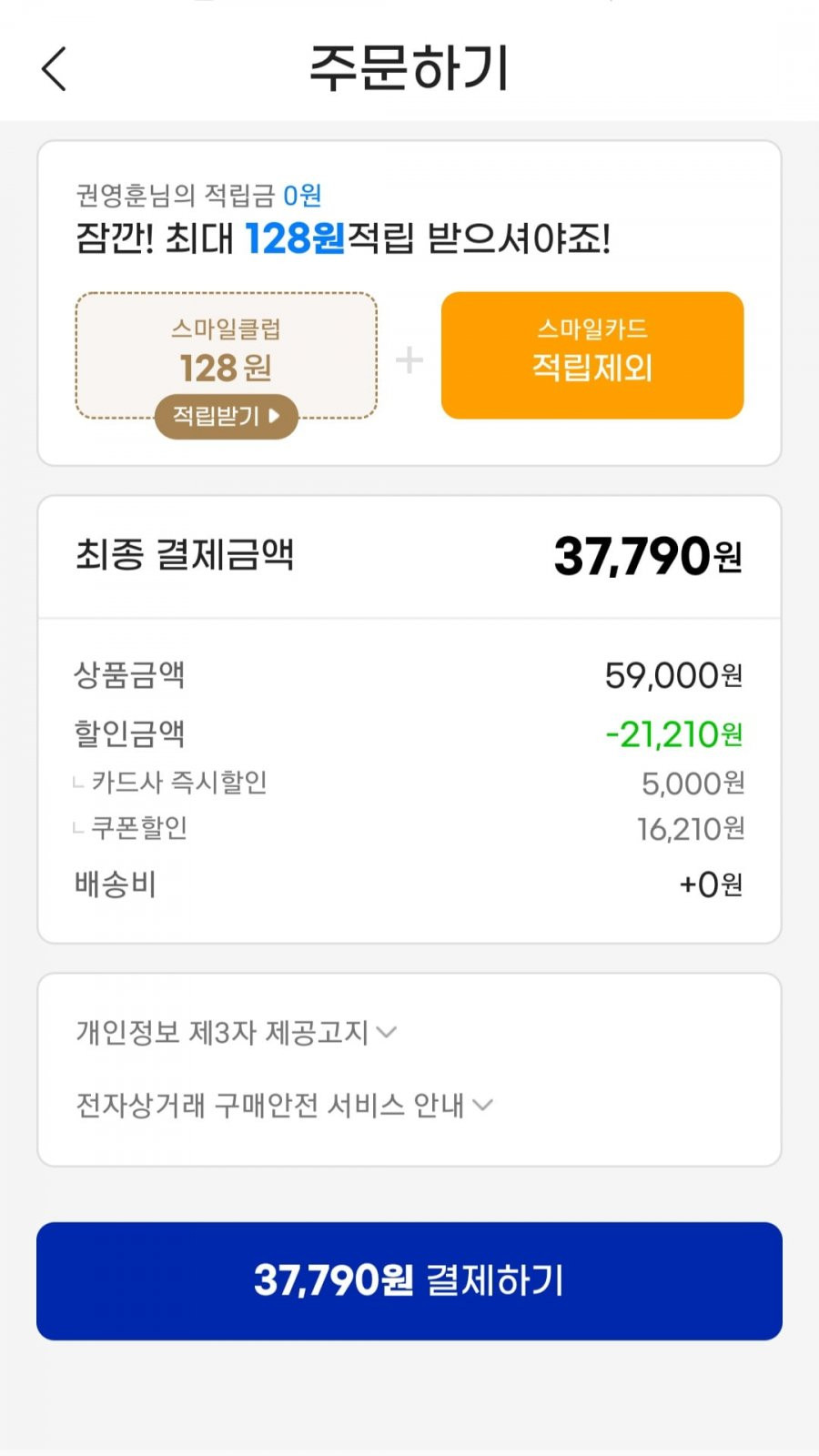Select the 할인금액 -21,210원 row
The width and height of the screenshot is (819, 1456).
[x=409, y=733]
